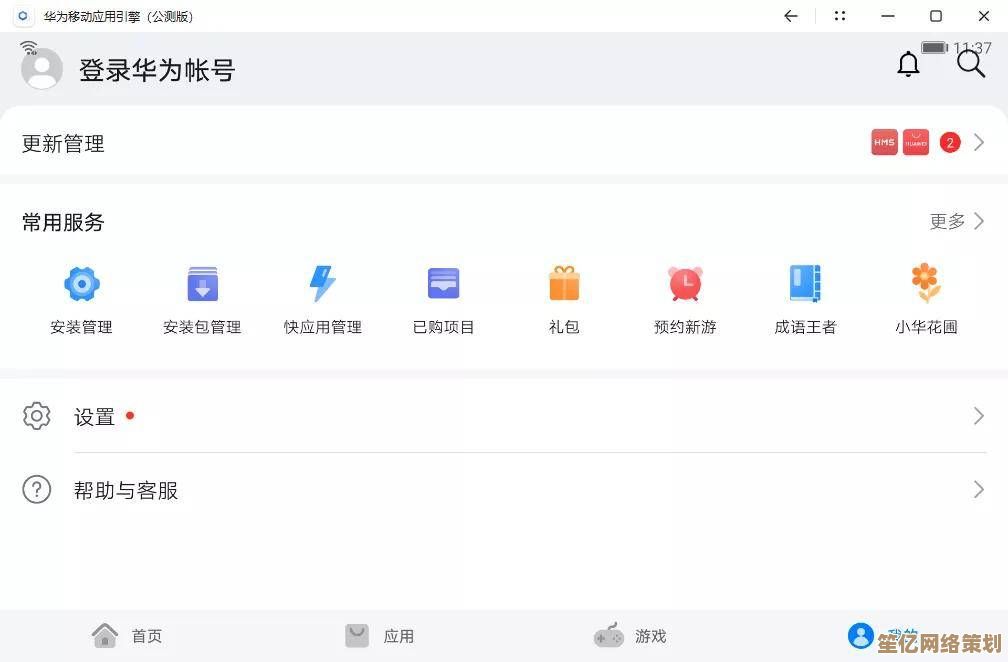Switch to the 应用 apps tab
The height and width of the screenshot is (662, 1008).
point(379,636)
